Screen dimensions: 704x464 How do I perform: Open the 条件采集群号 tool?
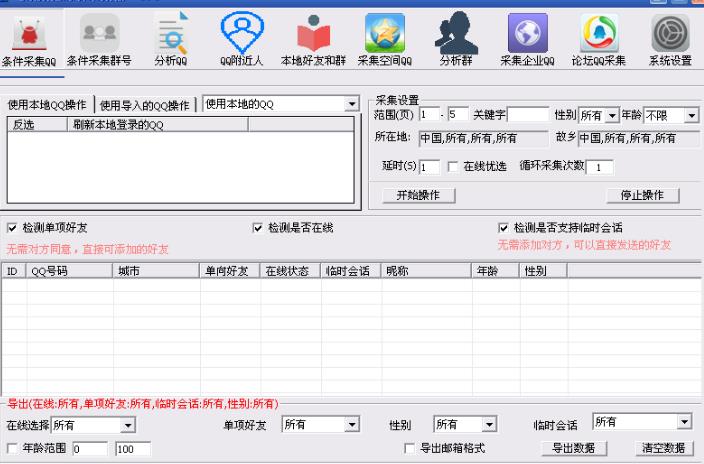coord(99,41)
